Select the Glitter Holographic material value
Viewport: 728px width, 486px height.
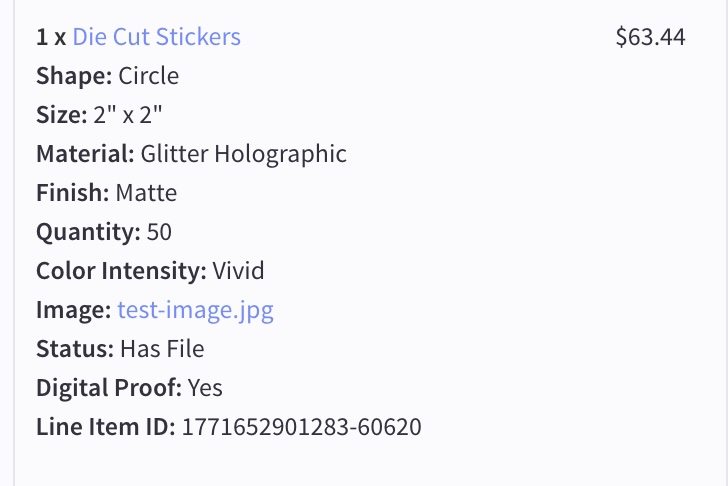244,154
